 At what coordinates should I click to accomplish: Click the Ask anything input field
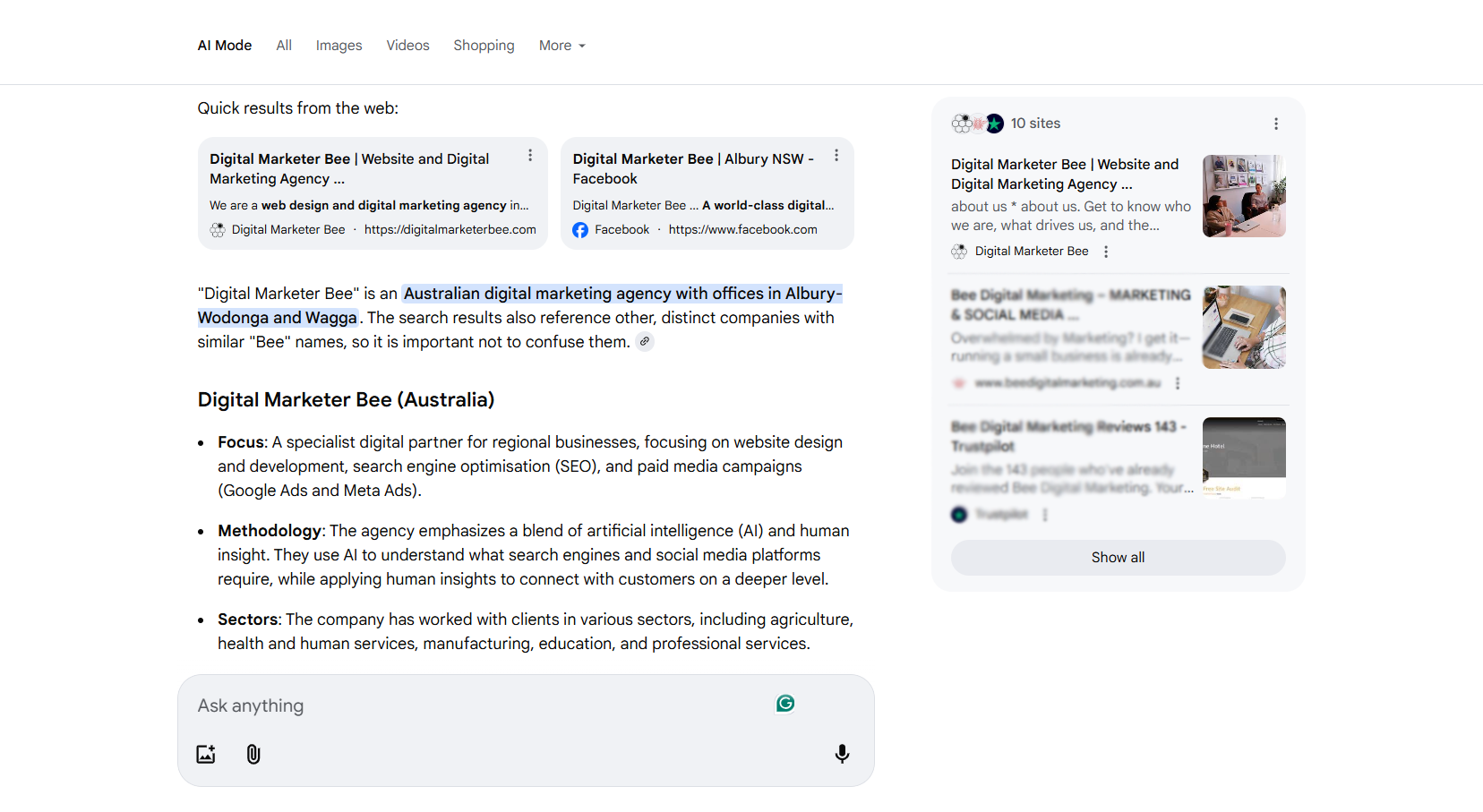point(448,705)
